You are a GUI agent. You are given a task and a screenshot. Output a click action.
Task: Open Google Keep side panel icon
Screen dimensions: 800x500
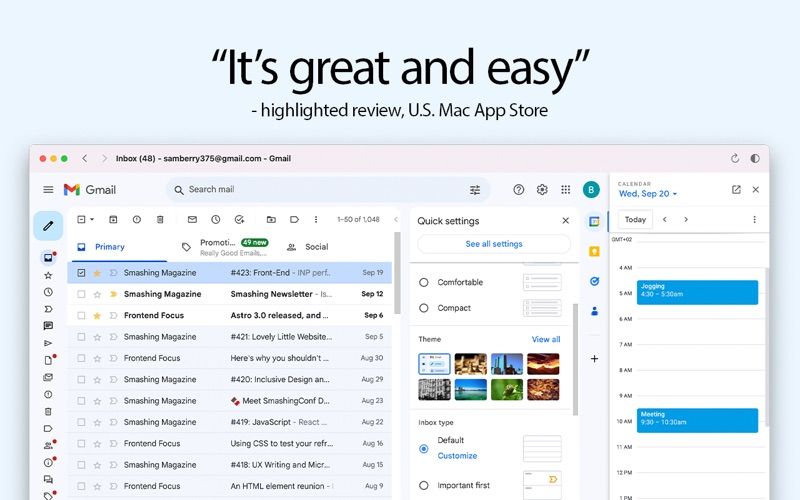[x=594, y=252]
